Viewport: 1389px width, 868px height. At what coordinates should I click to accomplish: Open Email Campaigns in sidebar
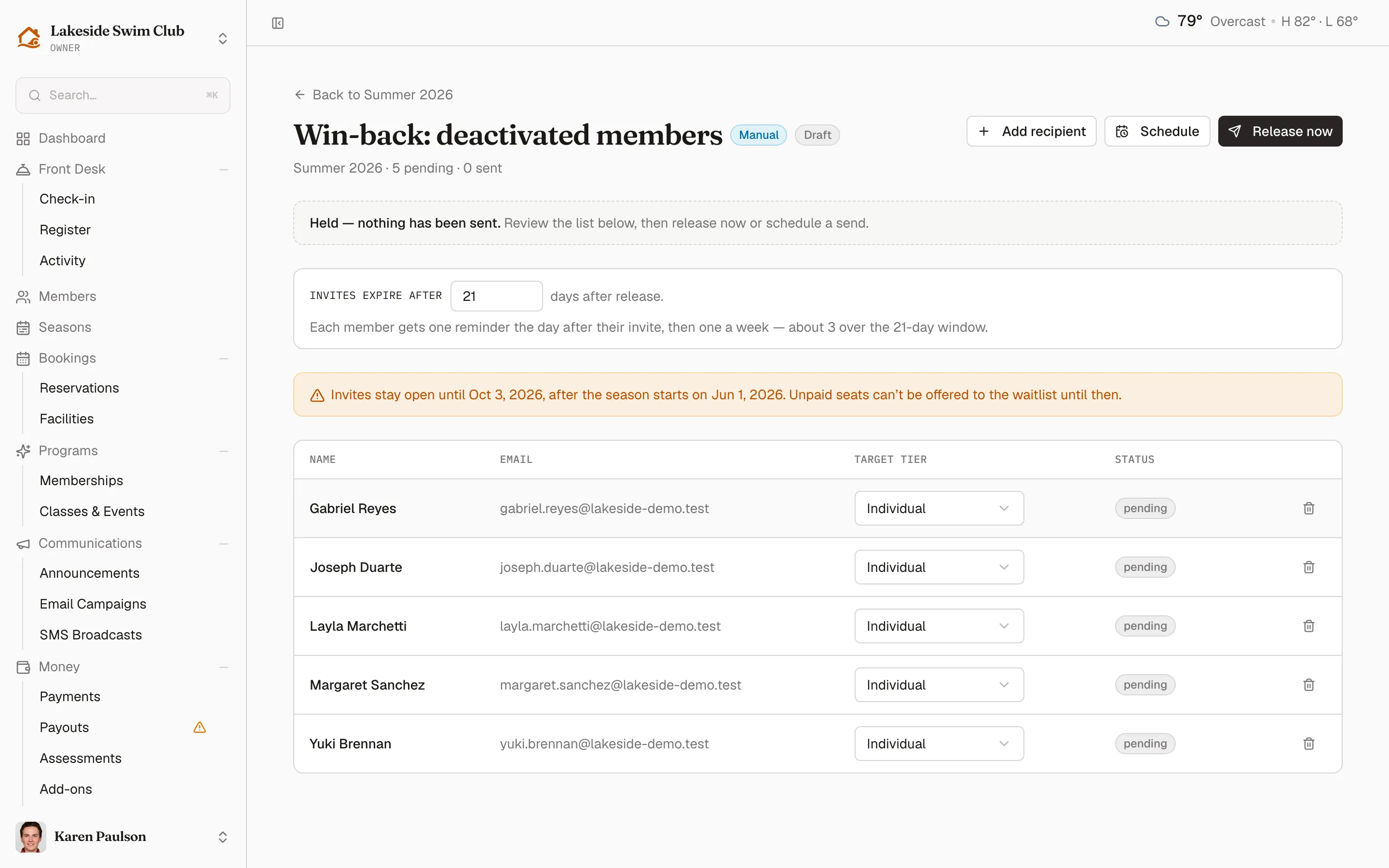pyautogui.click(x=93, y=604)
